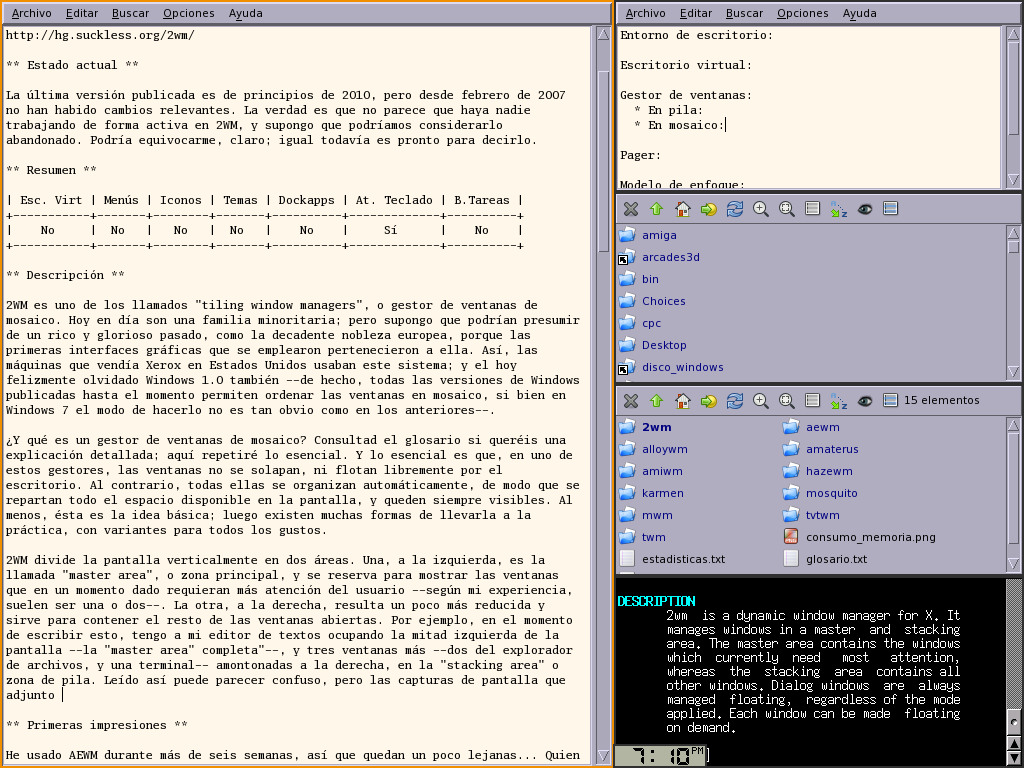Screen dimensions: 1024x768
Task: Open Ayuda menu in right editor
Action: (x=859, y=13)
